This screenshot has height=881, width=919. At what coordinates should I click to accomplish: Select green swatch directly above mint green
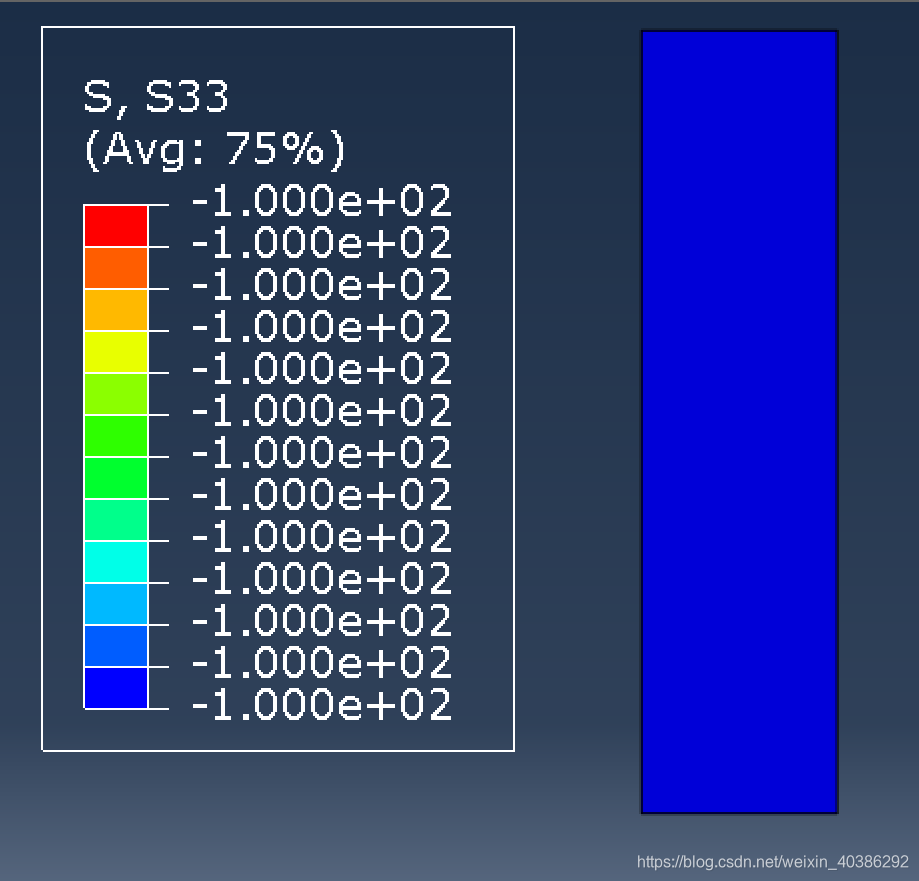pos(116,478)
